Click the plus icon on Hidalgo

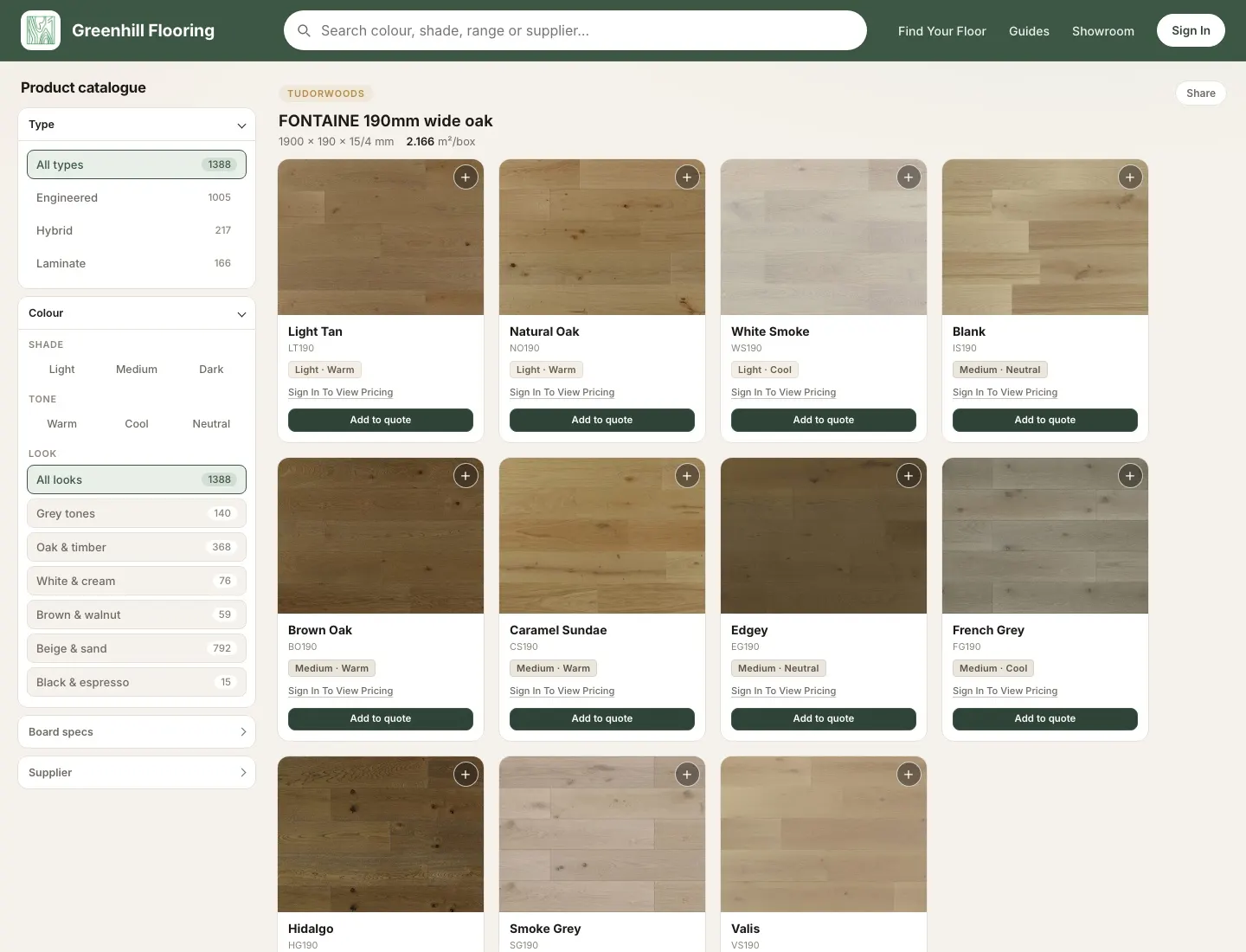tap(466, 775)
